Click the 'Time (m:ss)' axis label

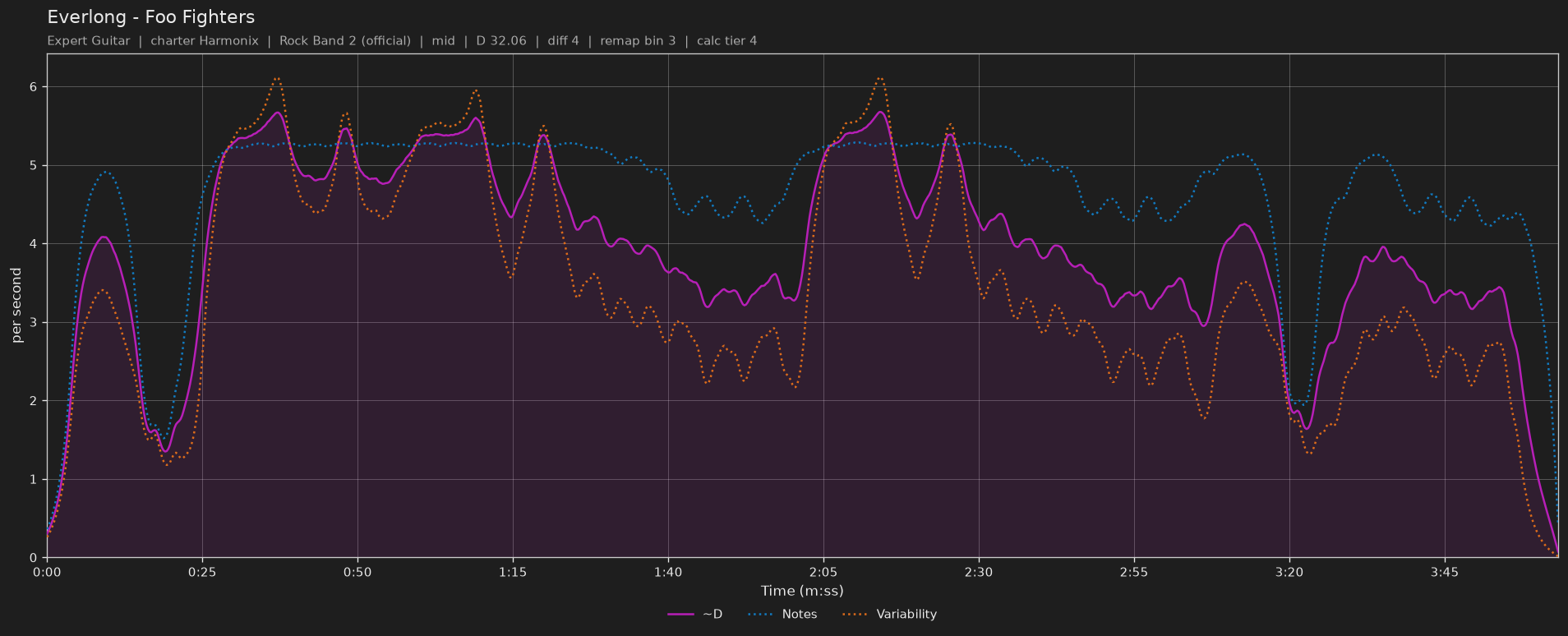802,591
